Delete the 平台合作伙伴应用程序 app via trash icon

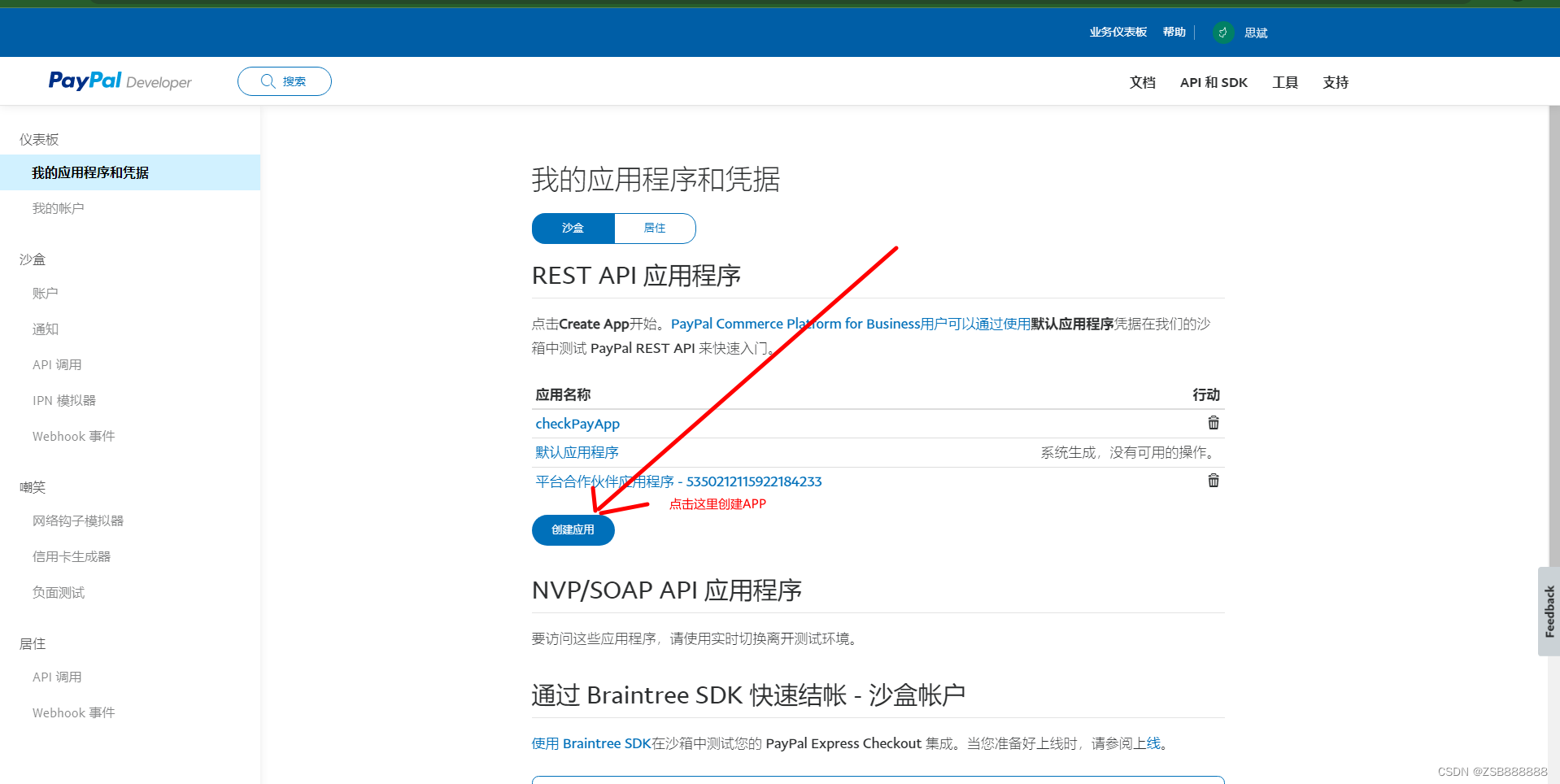click(x=1214, y=481)
